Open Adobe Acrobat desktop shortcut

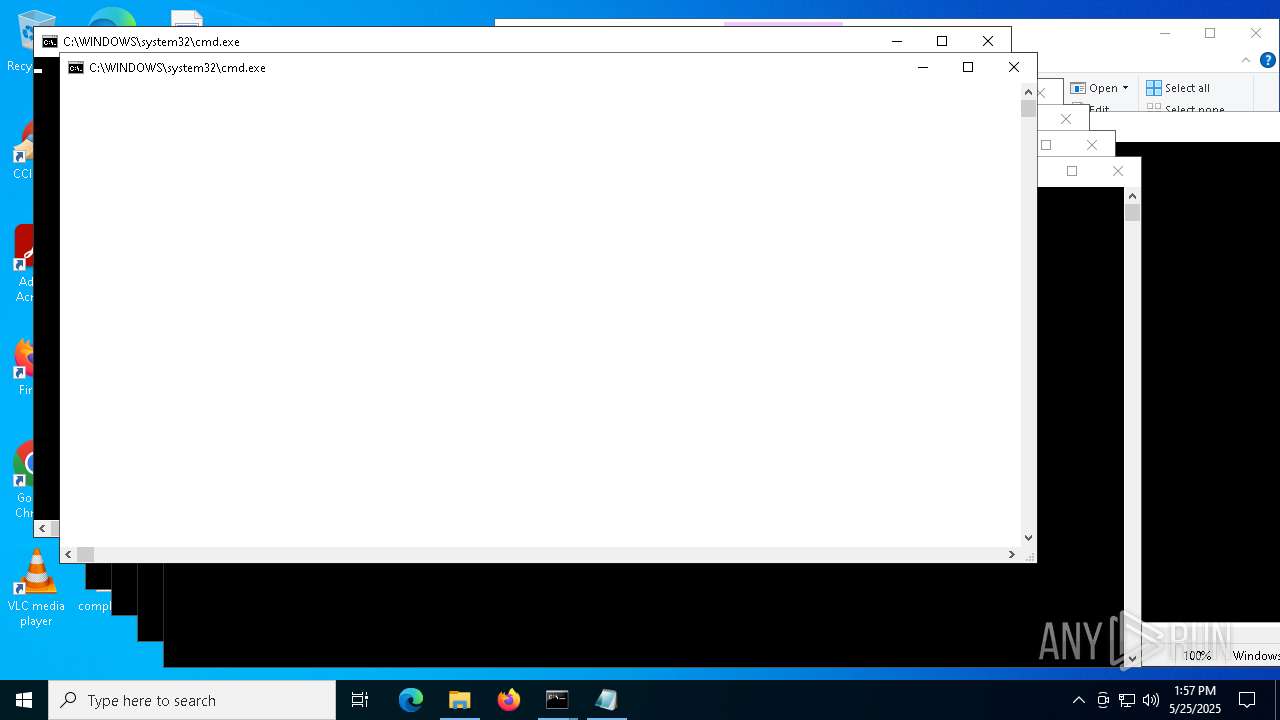coord(24,264)
